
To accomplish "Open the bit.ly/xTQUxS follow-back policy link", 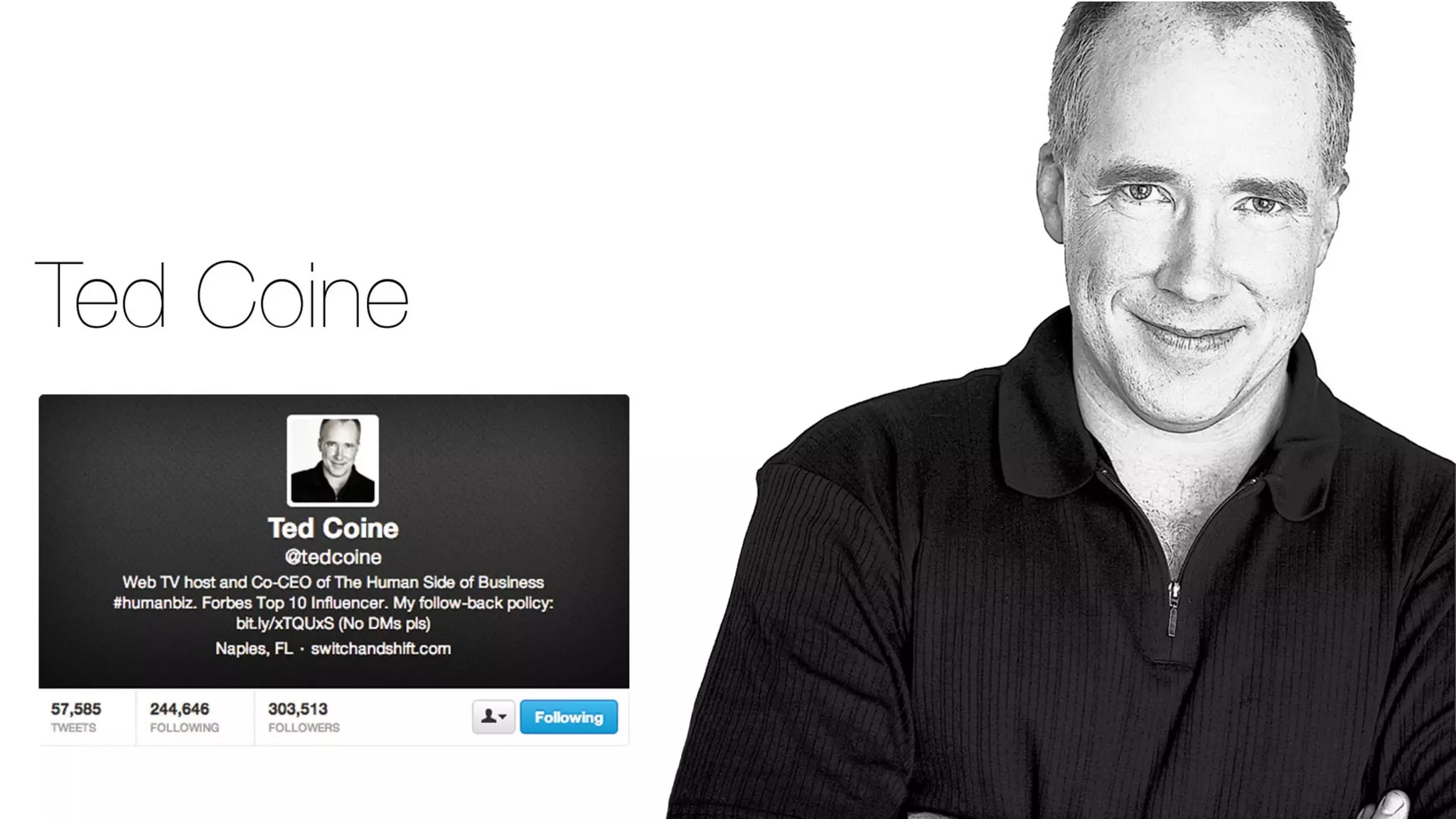I will [x=285, y=623].
